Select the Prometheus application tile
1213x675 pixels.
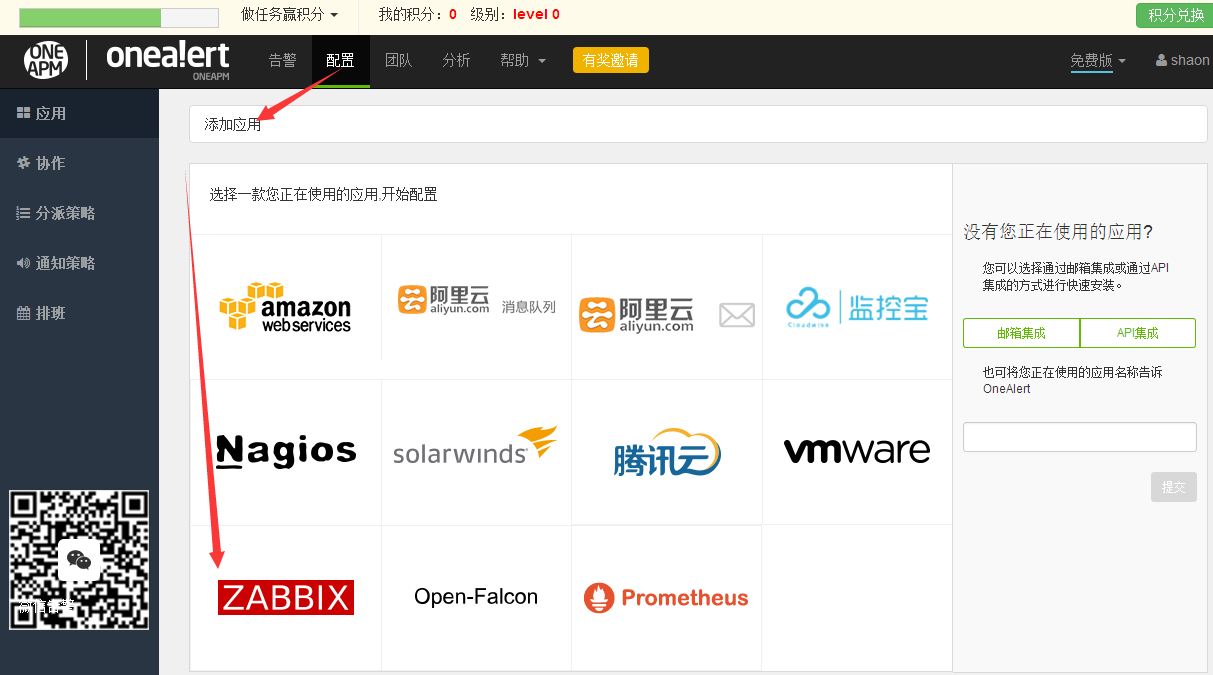(667, 598)
